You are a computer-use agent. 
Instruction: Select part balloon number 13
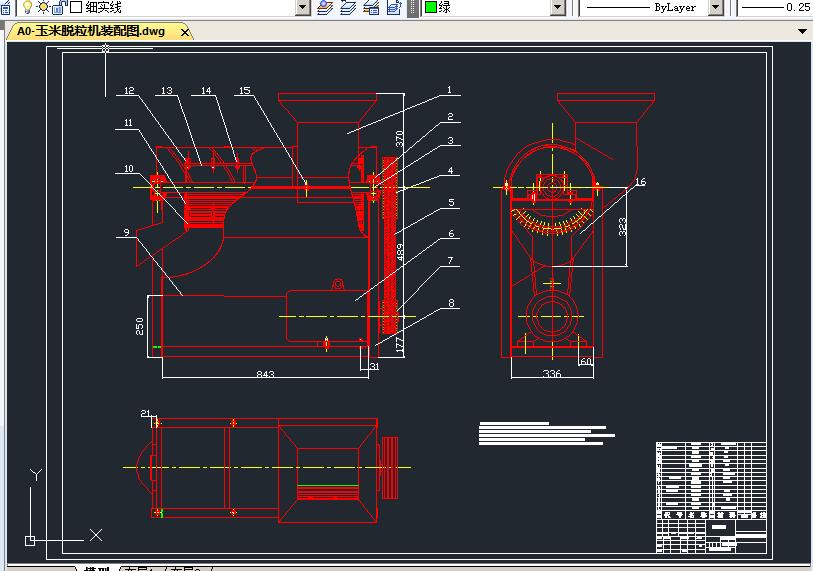166,90
